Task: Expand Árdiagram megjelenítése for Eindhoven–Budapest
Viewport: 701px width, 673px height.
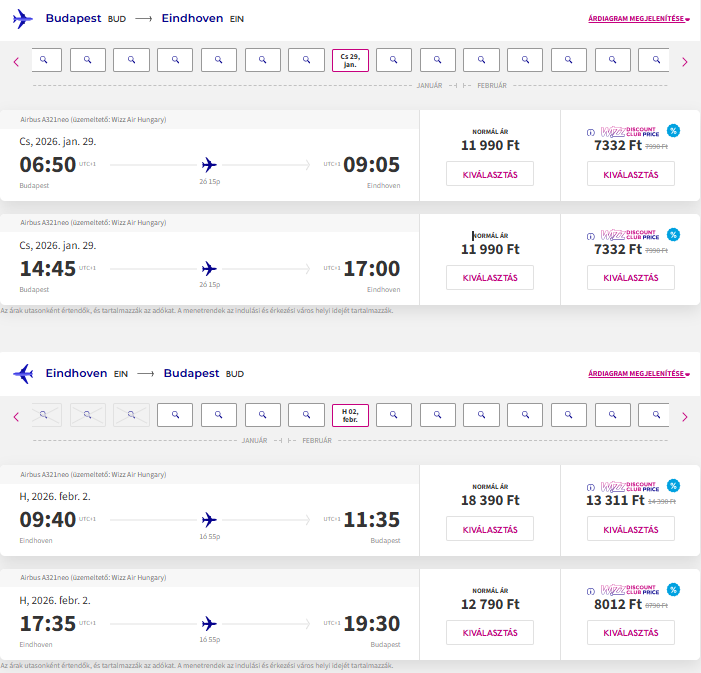Action: [638, 374]
